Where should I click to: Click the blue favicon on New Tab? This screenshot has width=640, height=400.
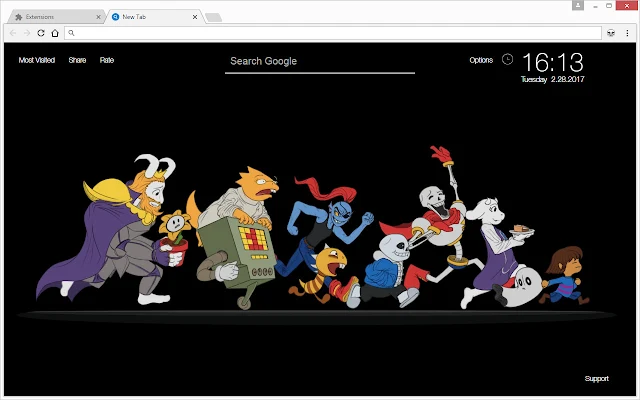(116, 17)
